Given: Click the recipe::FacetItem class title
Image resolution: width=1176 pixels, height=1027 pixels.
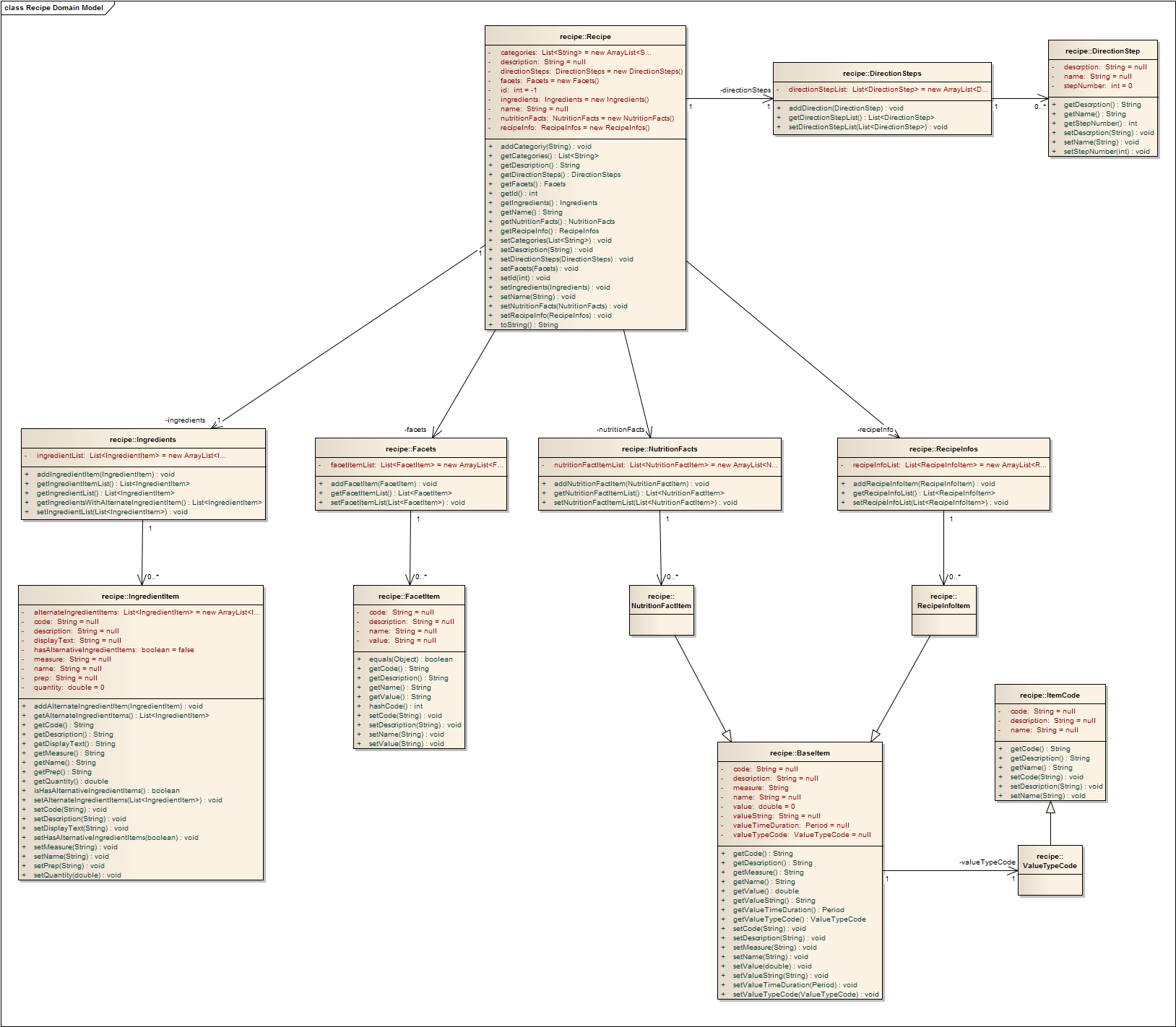Looking at the screenshot, I should coord(409,597).
